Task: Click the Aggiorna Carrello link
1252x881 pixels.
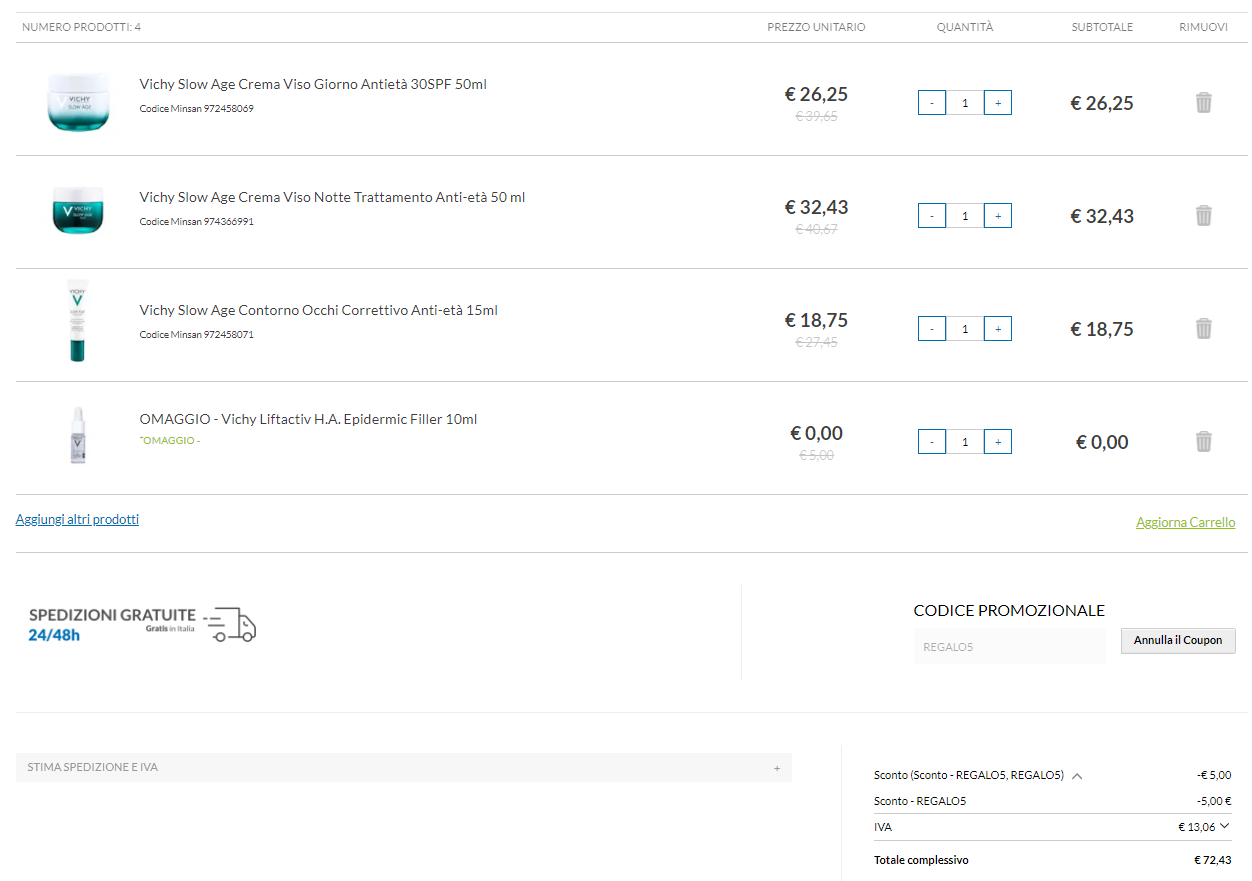Action: tap(1185, 523)
